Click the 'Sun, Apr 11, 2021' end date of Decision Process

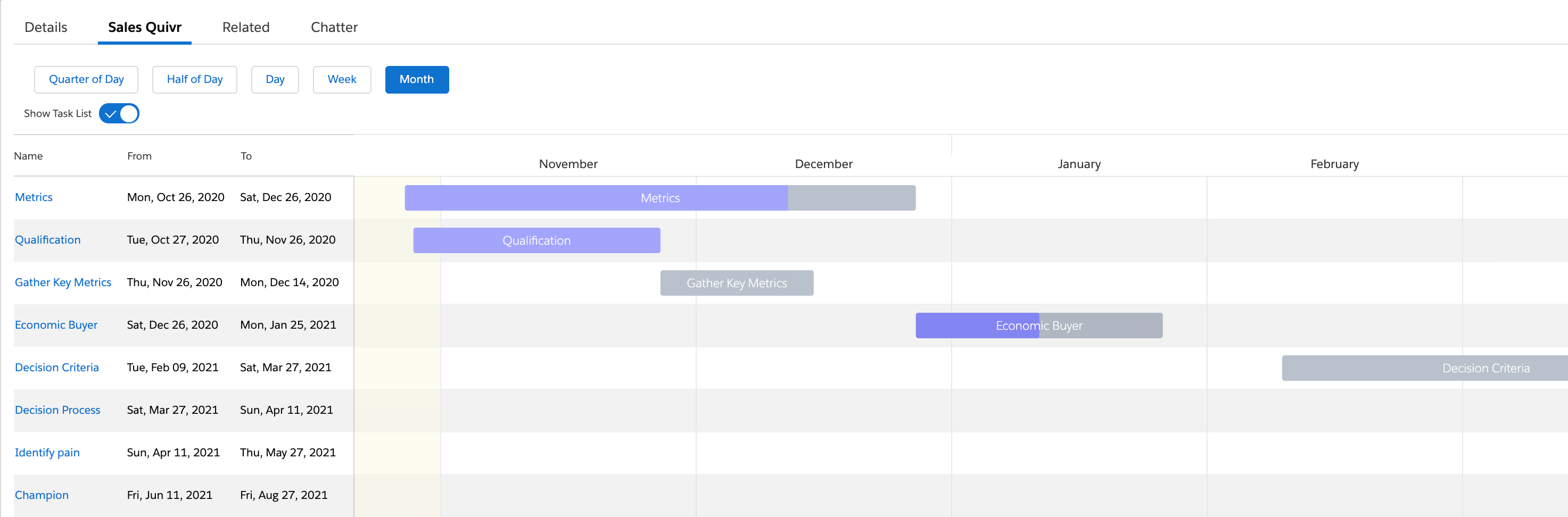[x=287, y=410]
